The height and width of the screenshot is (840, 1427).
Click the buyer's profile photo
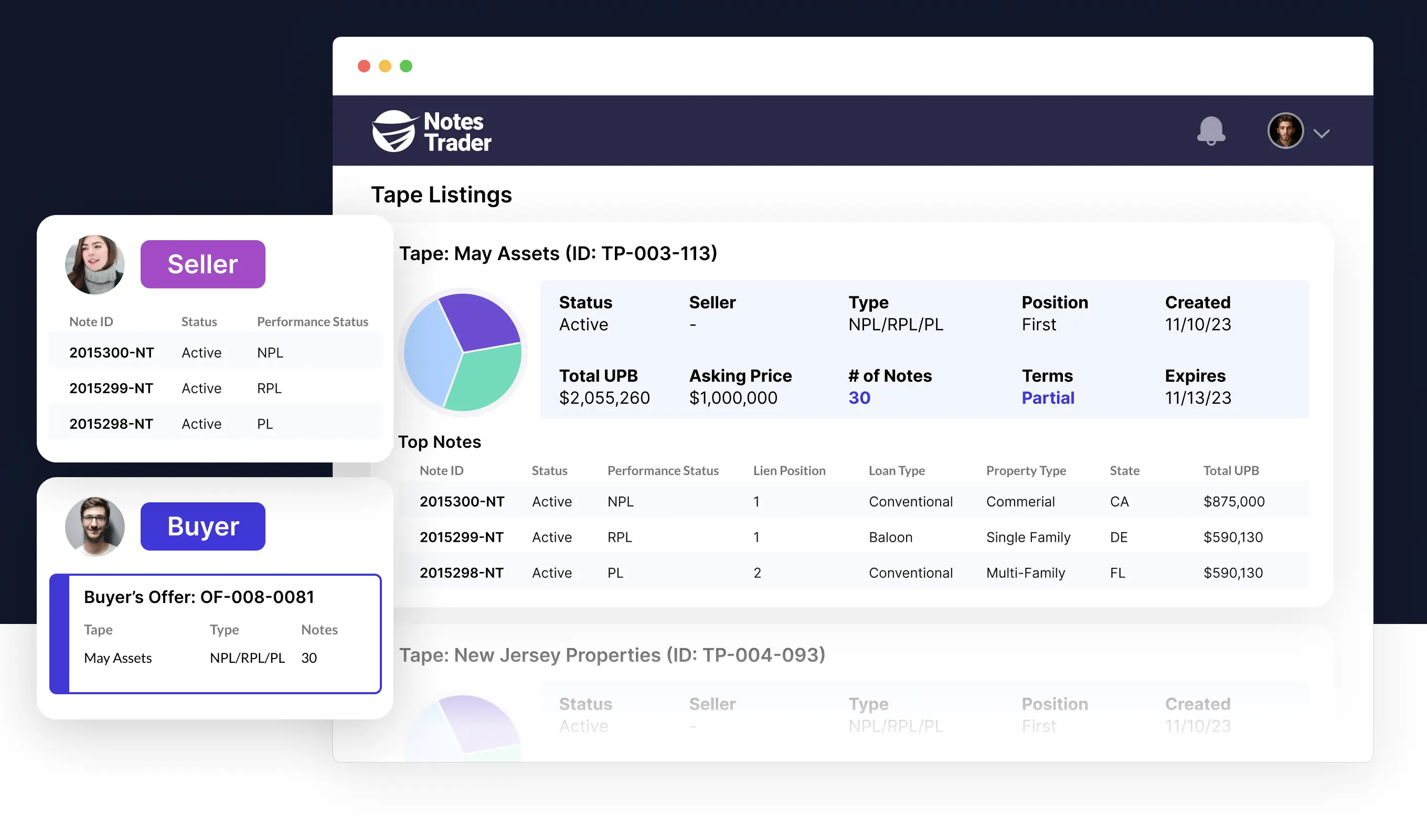[x=94, y=526]
